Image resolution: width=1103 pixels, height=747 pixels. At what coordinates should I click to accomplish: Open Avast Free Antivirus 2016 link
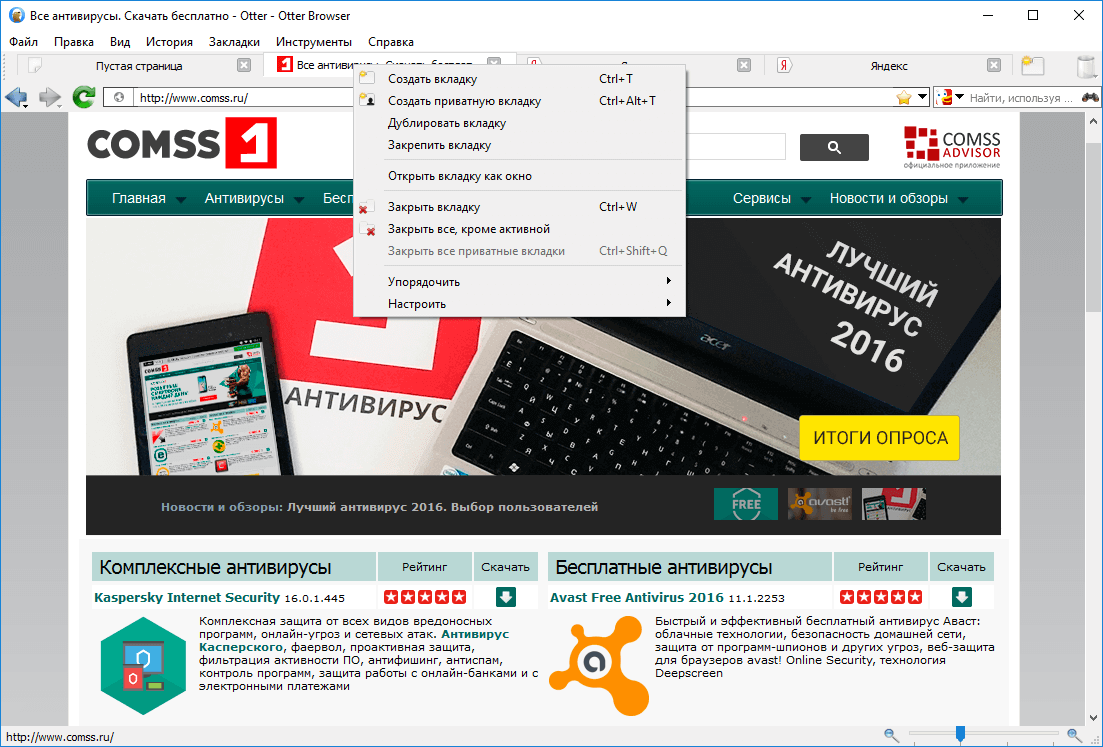[x=637, y=597]
